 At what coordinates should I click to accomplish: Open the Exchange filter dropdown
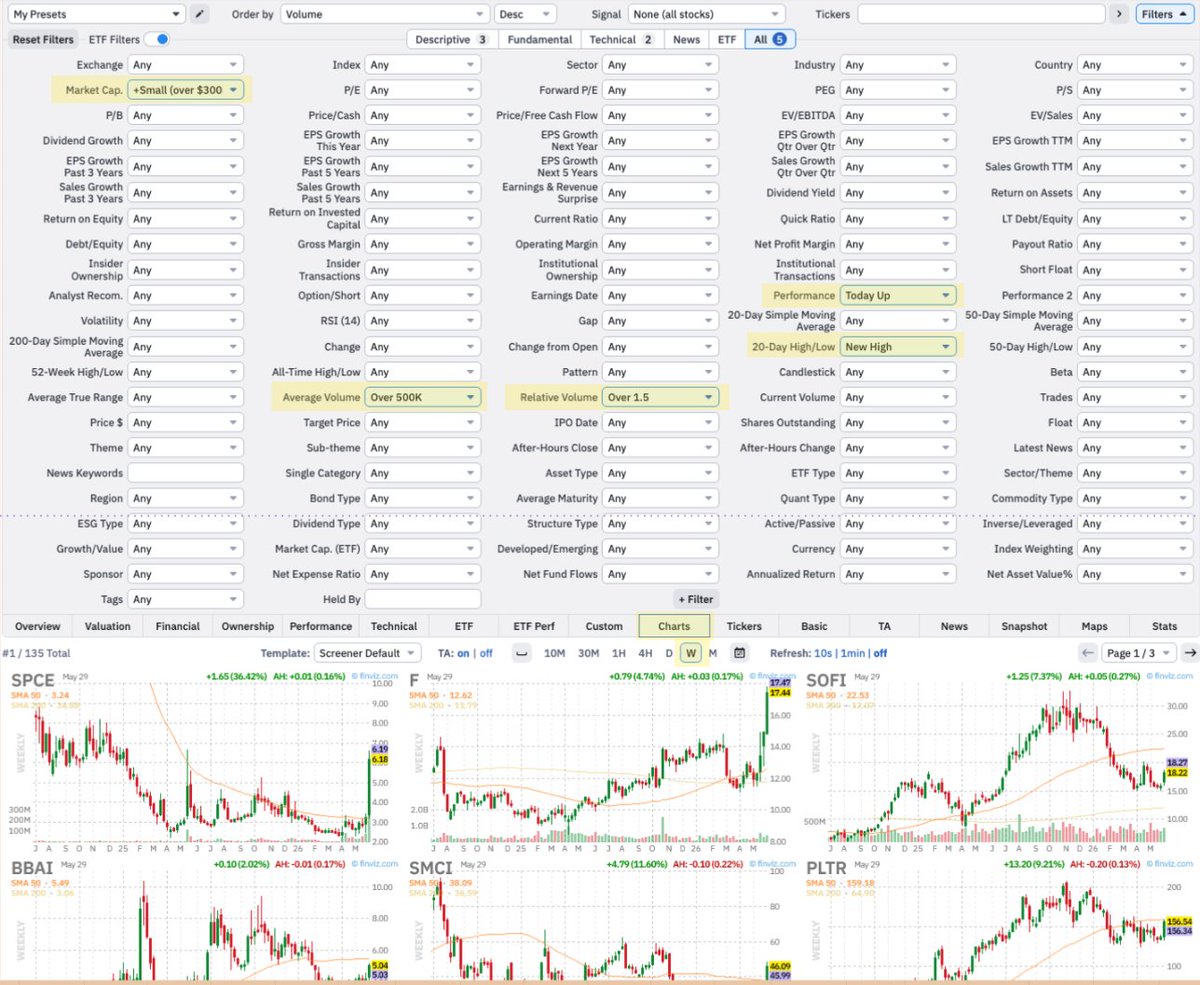pos(186,65)
